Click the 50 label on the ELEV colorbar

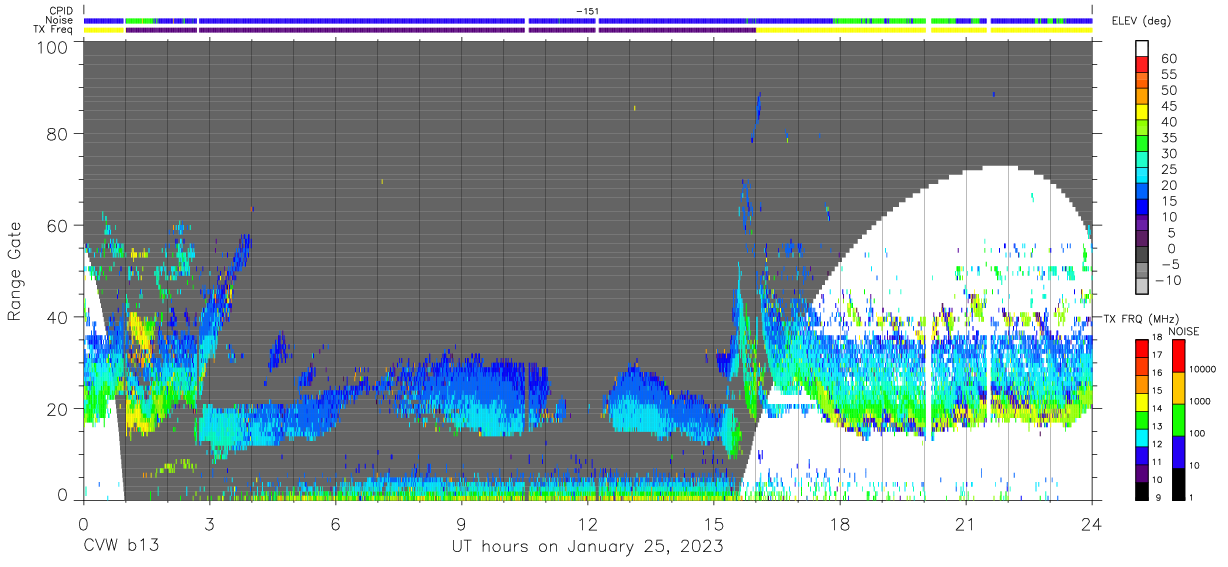(1167, 90)
